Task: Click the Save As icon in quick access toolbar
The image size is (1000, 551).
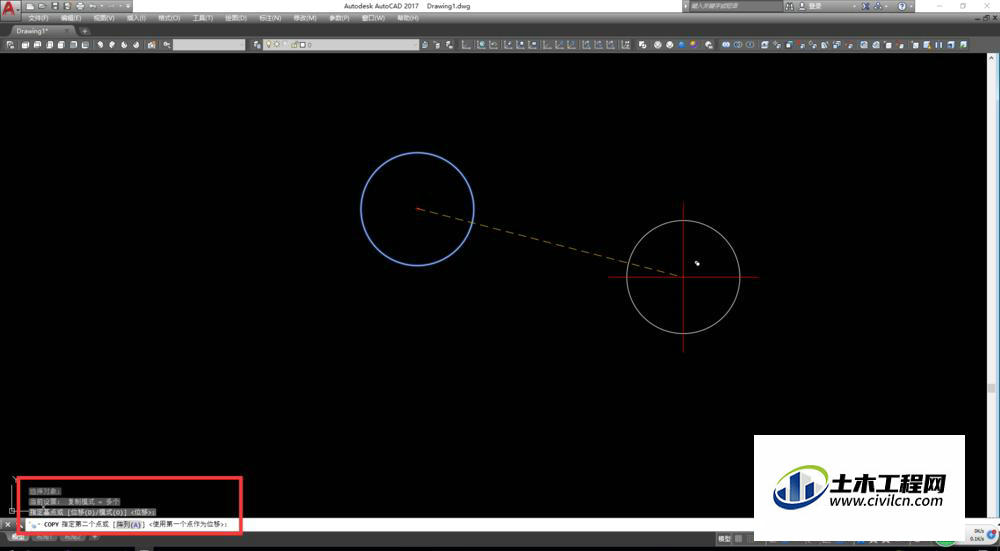Action: 68,6
